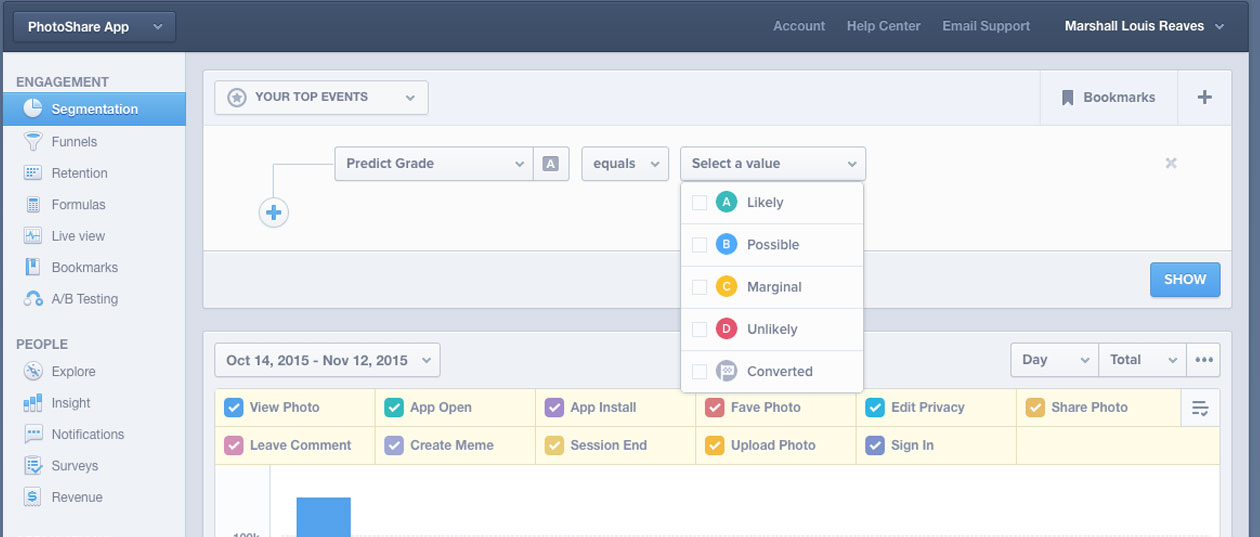Click the plus icon to add bookmark
1260x537 pixels.
(1204, 97)
